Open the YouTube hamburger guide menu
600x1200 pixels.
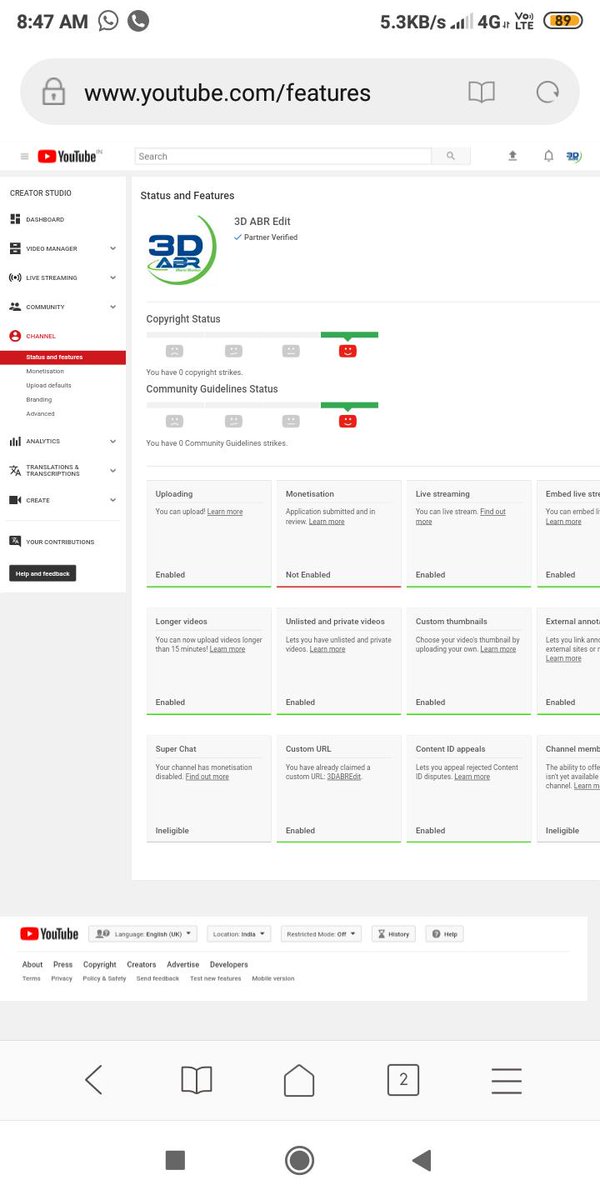[x=24, y=156]
